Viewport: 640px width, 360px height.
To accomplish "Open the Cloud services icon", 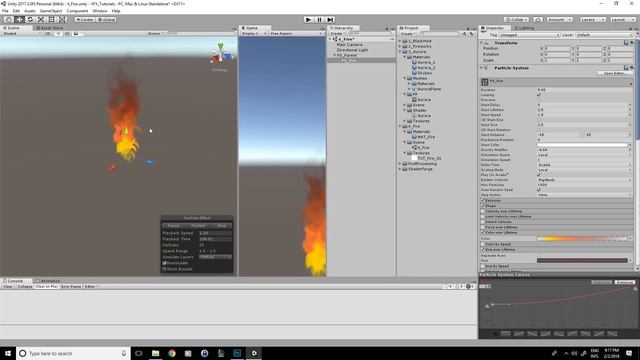I will 538,19.
